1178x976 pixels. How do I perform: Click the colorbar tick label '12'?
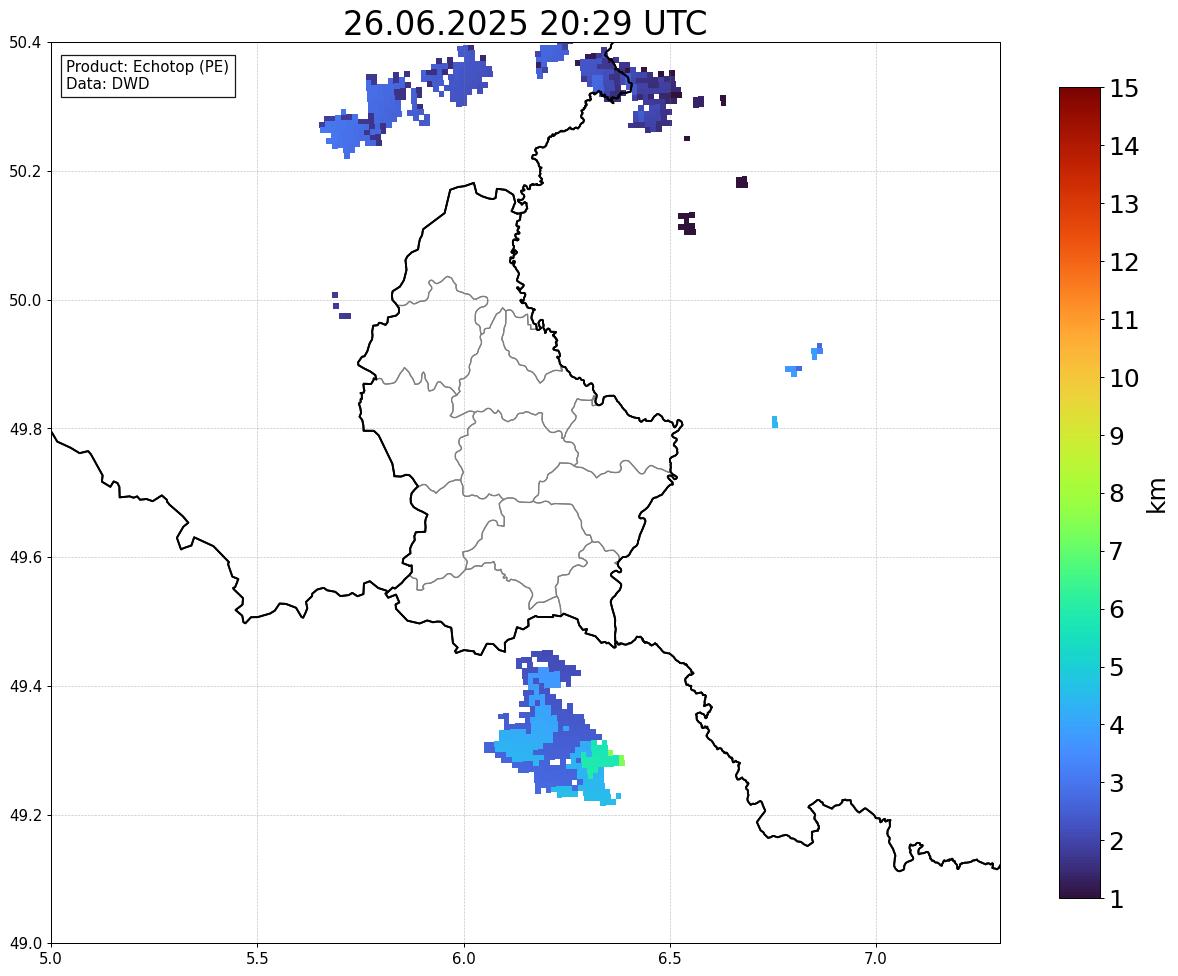[1124, 262]
